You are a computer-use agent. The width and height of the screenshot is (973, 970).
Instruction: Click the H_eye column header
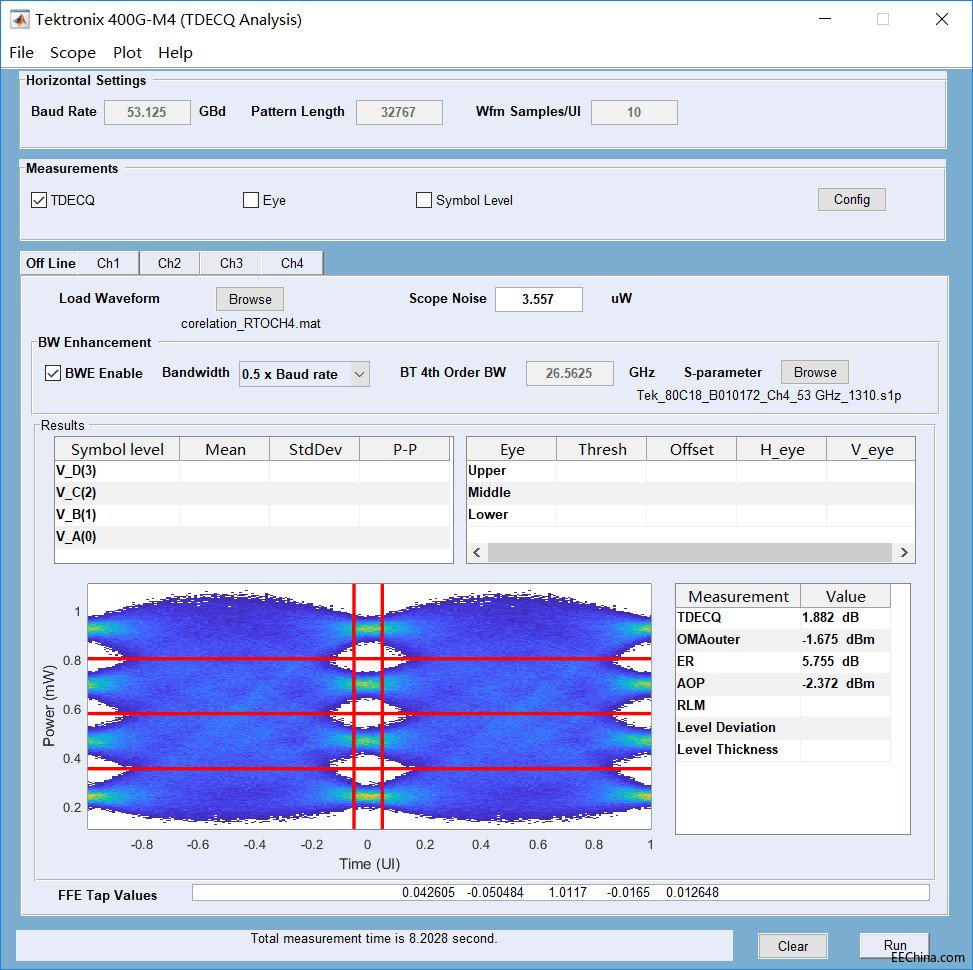point(782,449)
